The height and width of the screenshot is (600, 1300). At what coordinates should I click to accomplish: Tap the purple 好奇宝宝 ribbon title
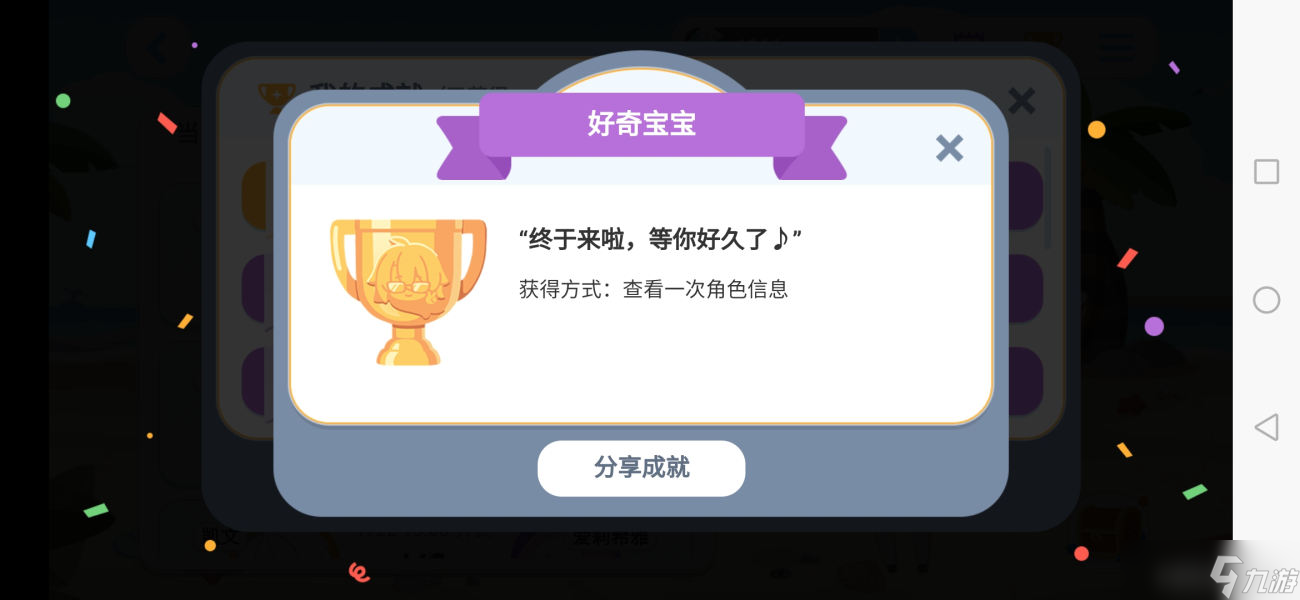coord(641,124)
